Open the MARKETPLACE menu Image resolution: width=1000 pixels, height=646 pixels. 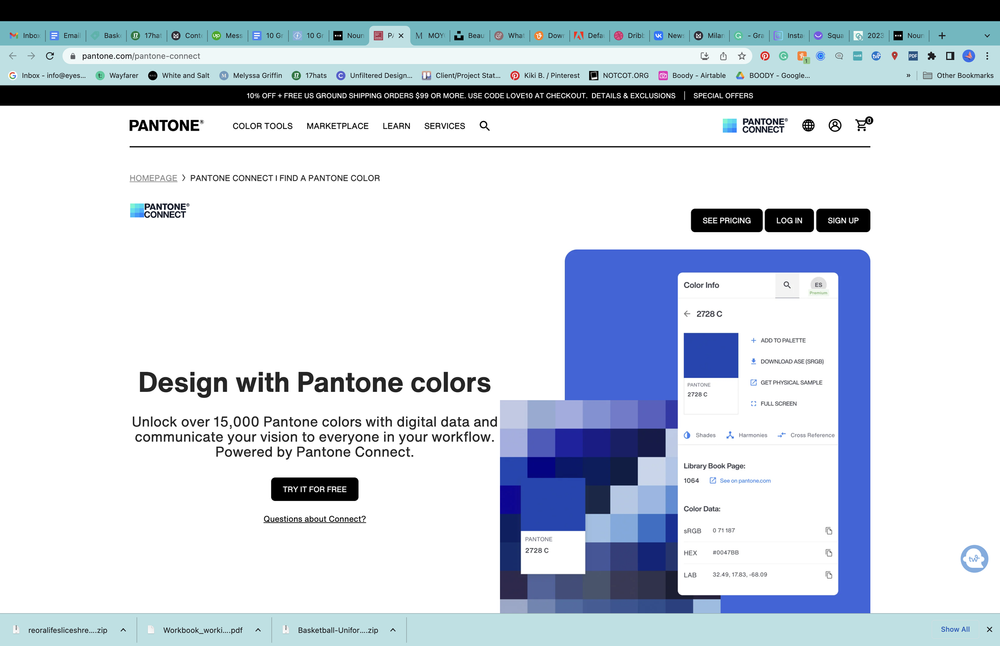(x=337, y=126)
